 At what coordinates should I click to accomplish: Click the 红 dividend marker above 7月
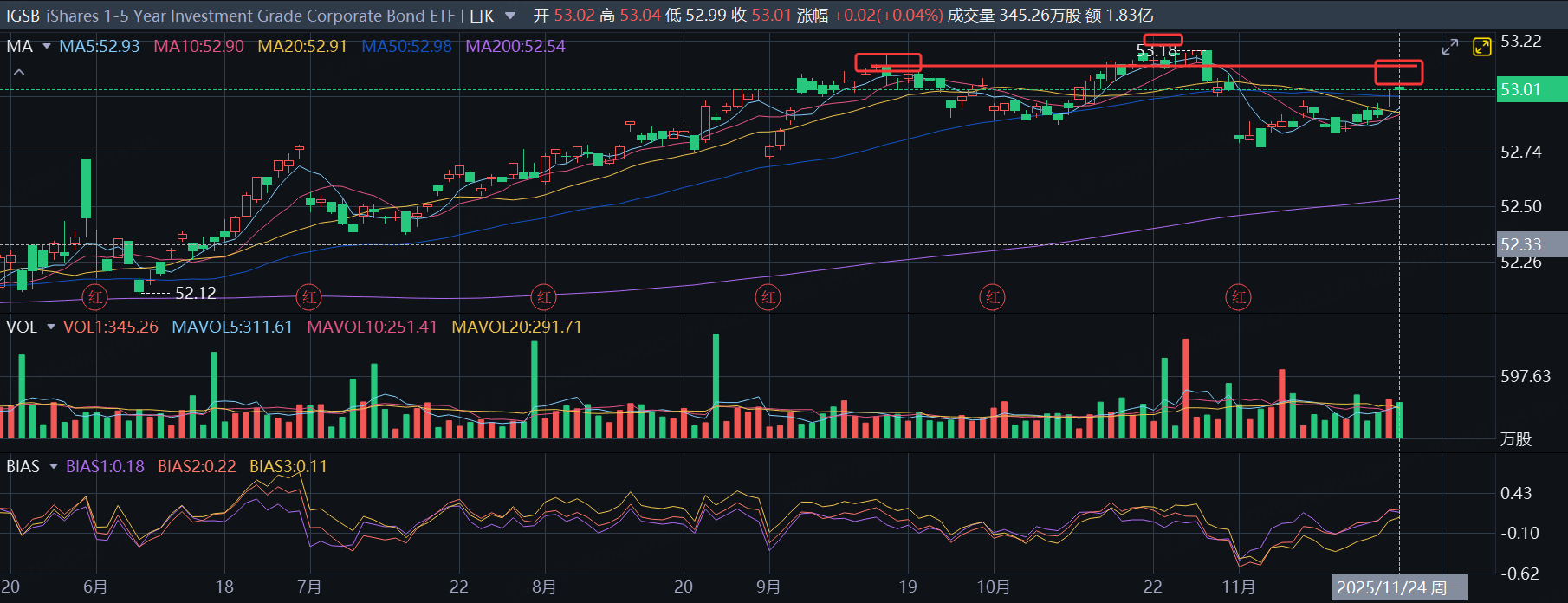(x=309, y=297)
